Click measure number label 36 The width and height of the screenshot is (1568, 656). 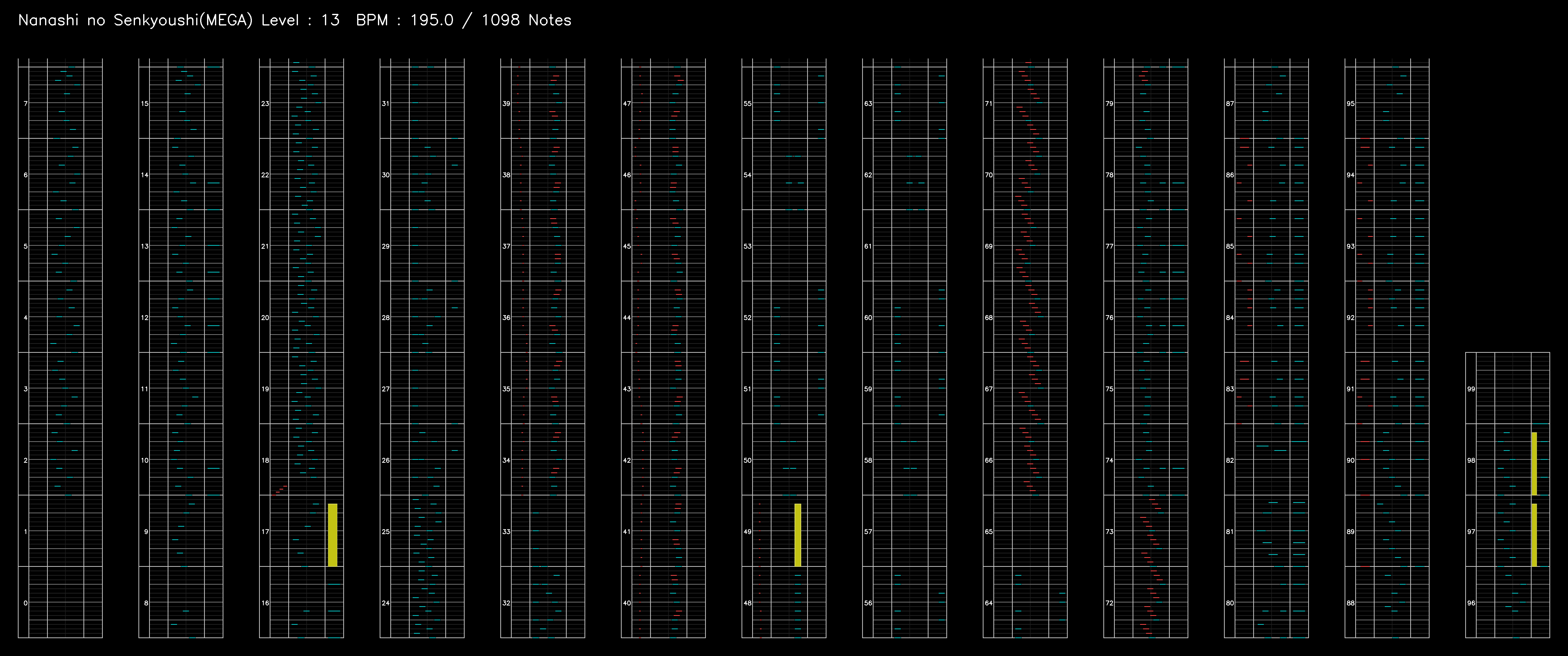pos(506,317)
